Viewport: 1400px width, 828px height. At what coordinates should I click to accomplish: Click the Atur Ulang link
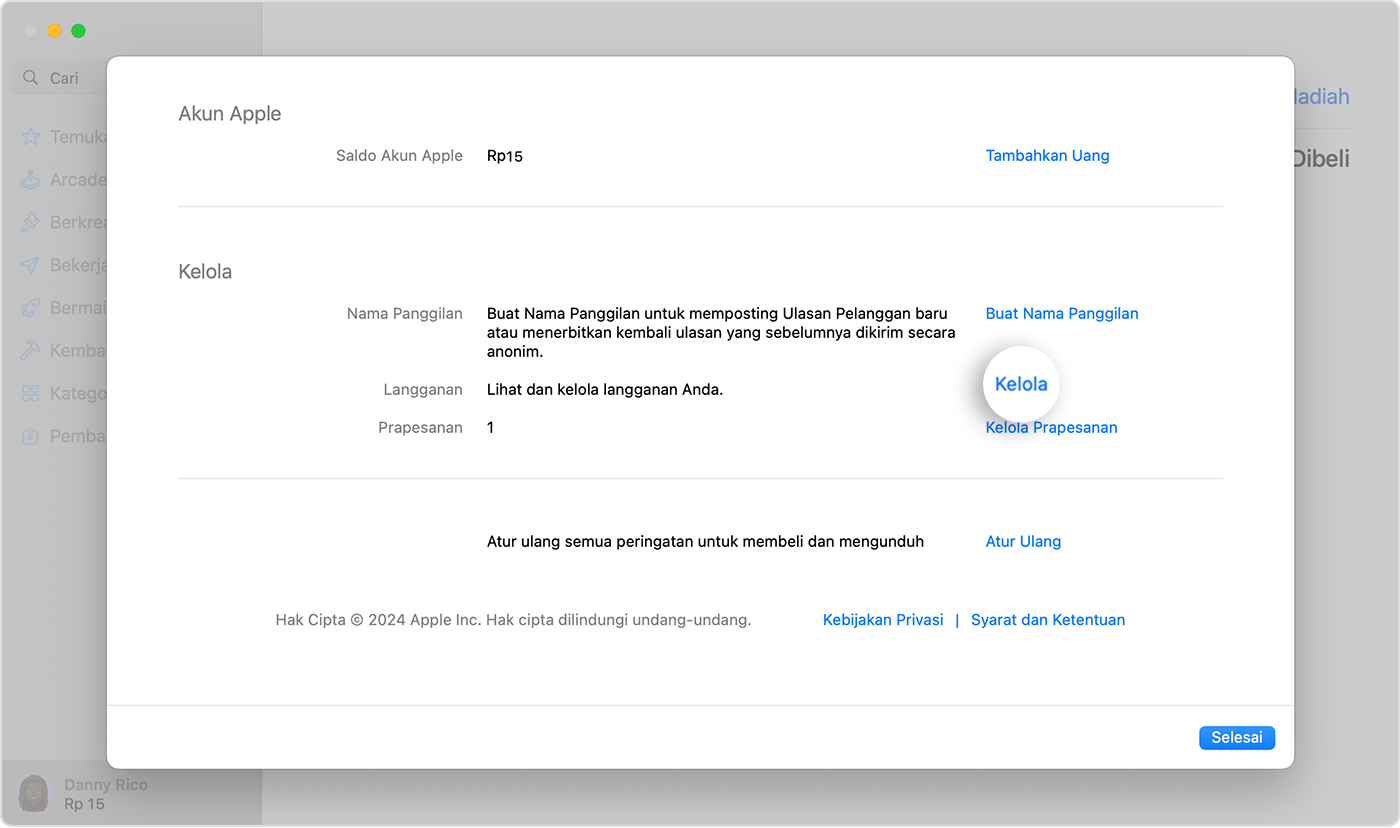tap(1023, 542)
